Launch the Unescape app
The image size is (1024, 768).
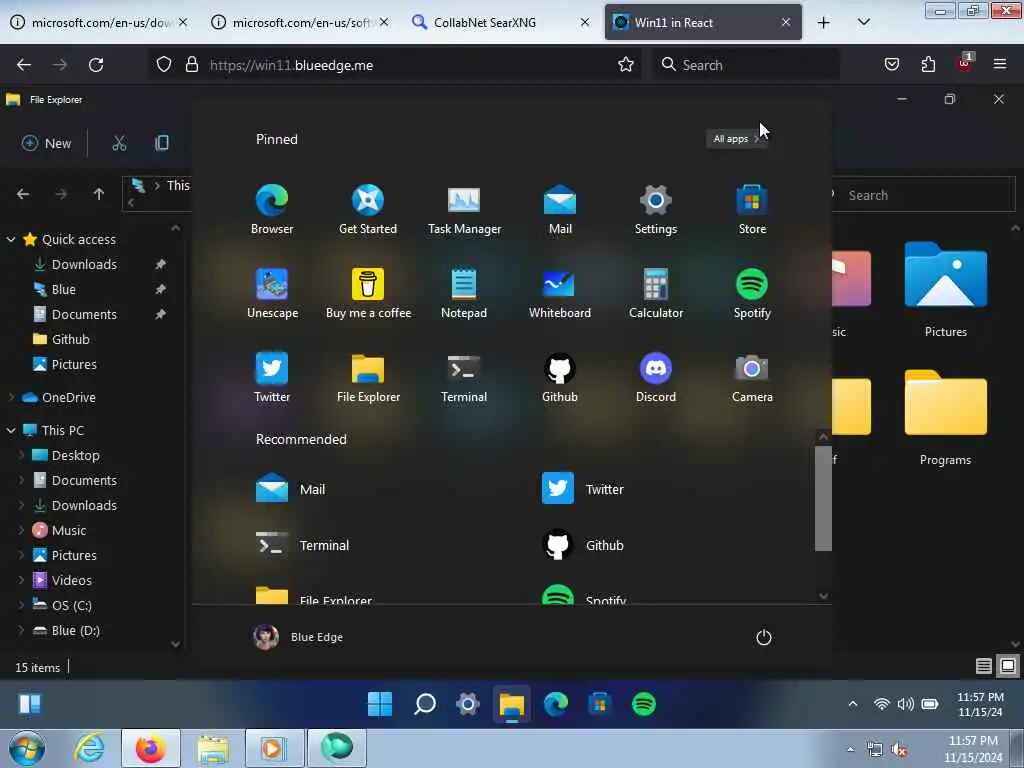[x=272, y=293]
